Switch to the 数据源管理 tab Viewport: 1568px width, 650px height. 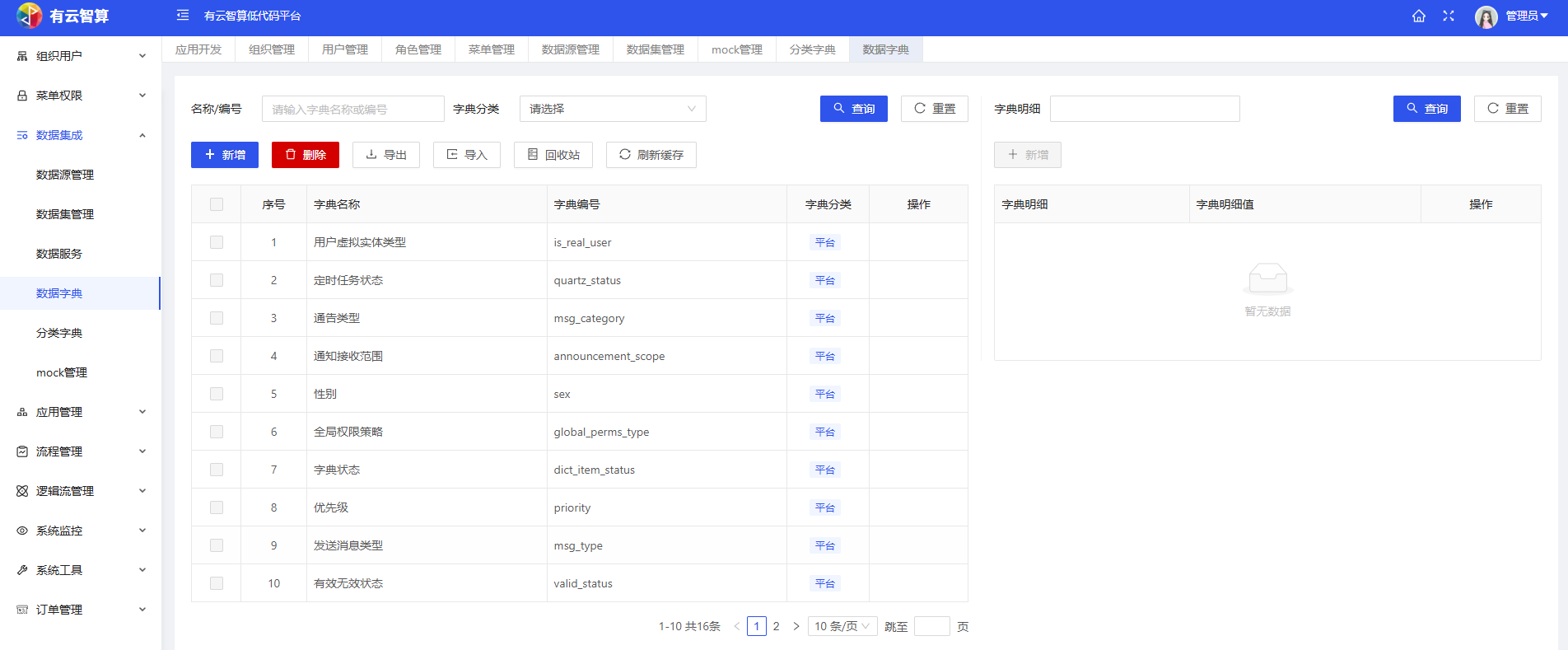(570, 49)
